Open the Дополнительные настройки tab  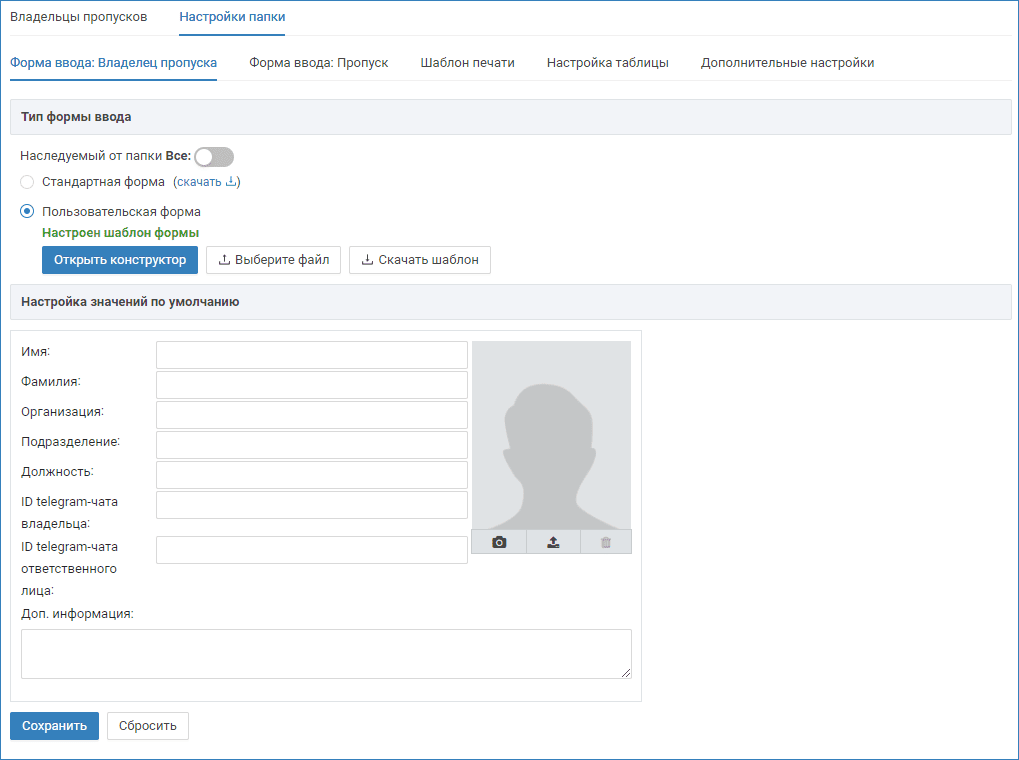(x=787, y=62)
